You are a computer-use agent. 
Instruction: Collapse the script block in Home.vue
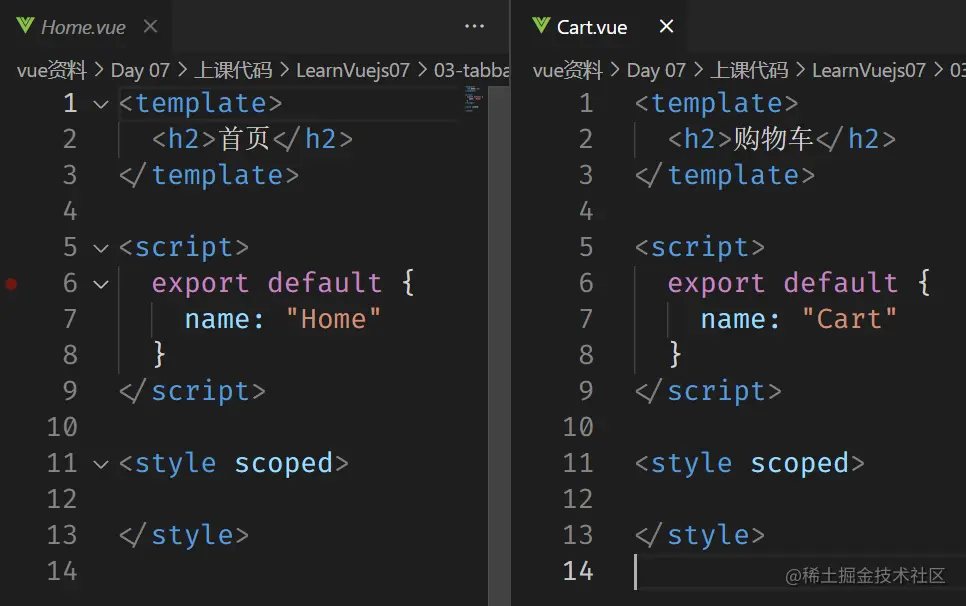tap(100, 247)
